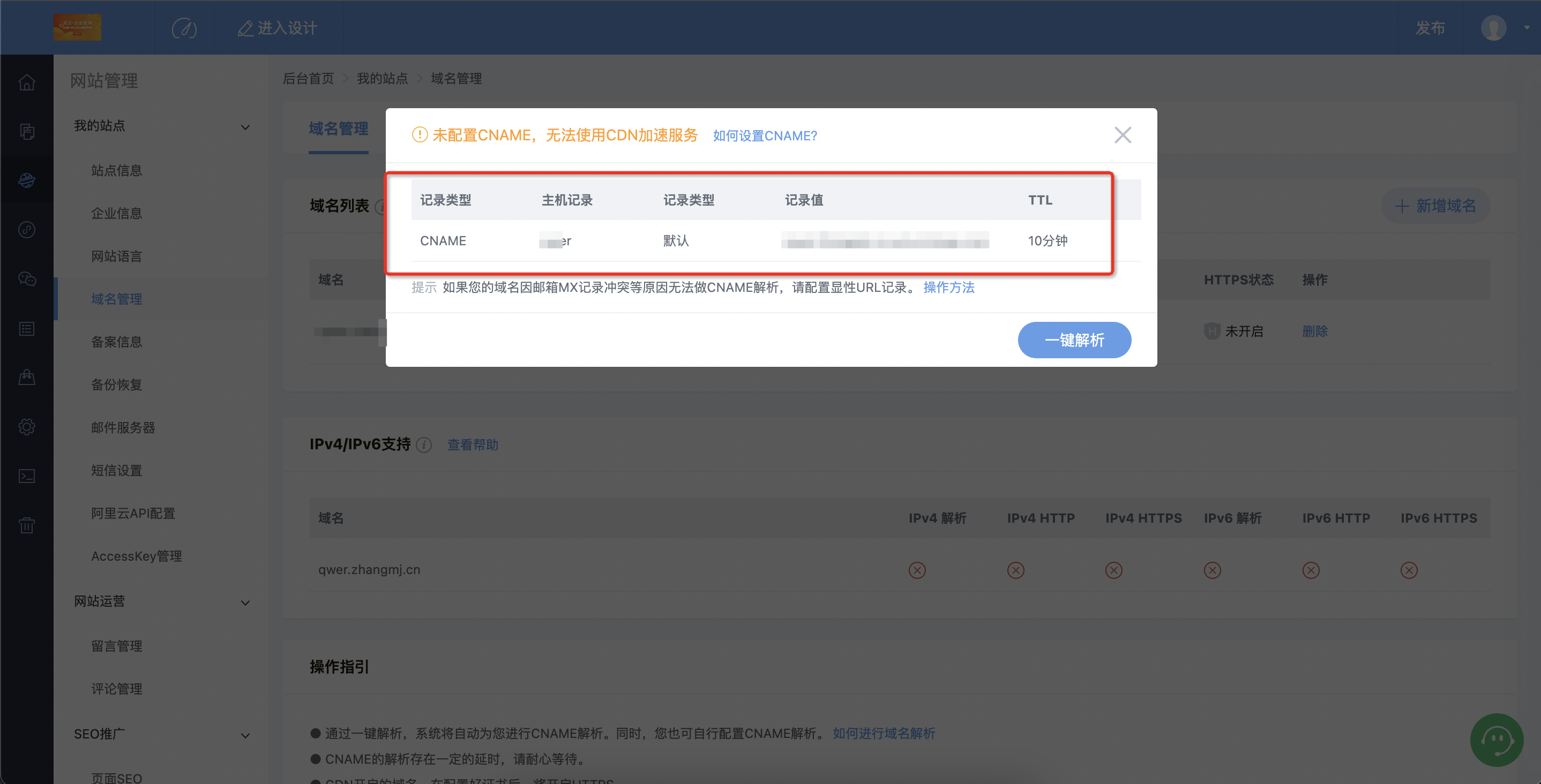1541x784 pixels.
Task: Click the qwer.zhangmj.cn domain cell
Action: point(369,570)
